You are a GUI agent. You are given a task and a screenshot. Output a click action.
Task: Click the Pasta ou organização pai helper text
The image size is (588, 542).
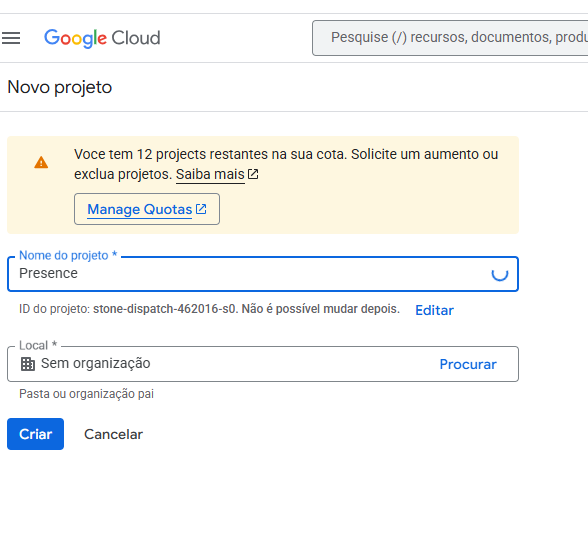86,394
